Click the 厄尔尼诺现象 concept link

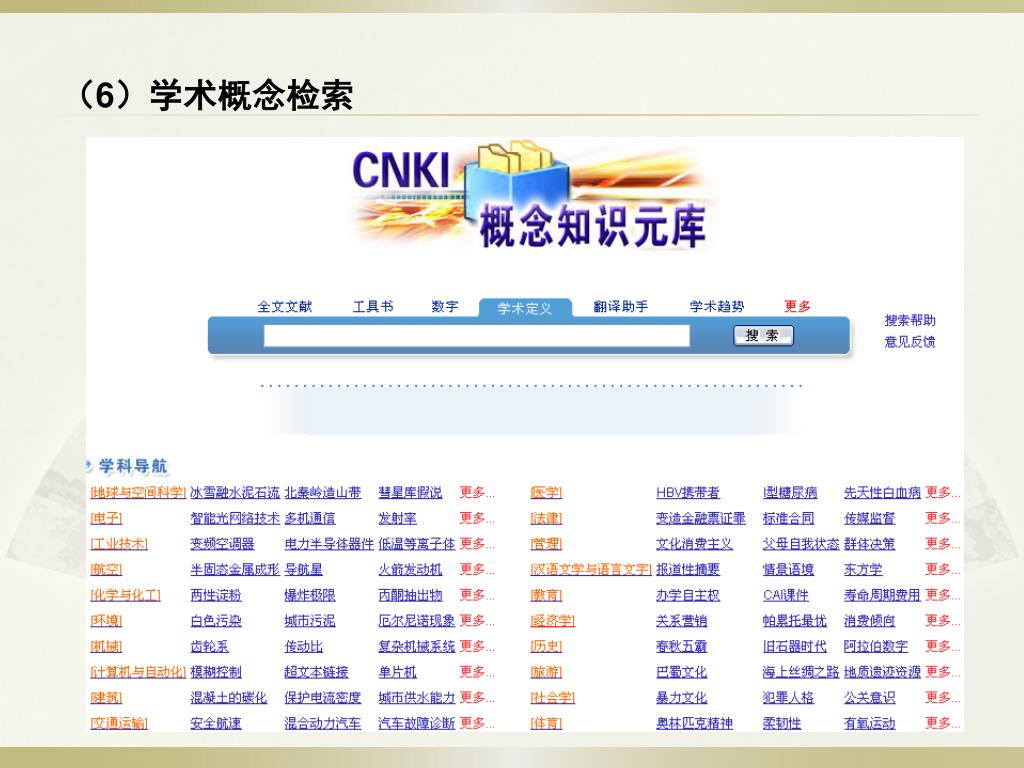[x=417, y=621]
